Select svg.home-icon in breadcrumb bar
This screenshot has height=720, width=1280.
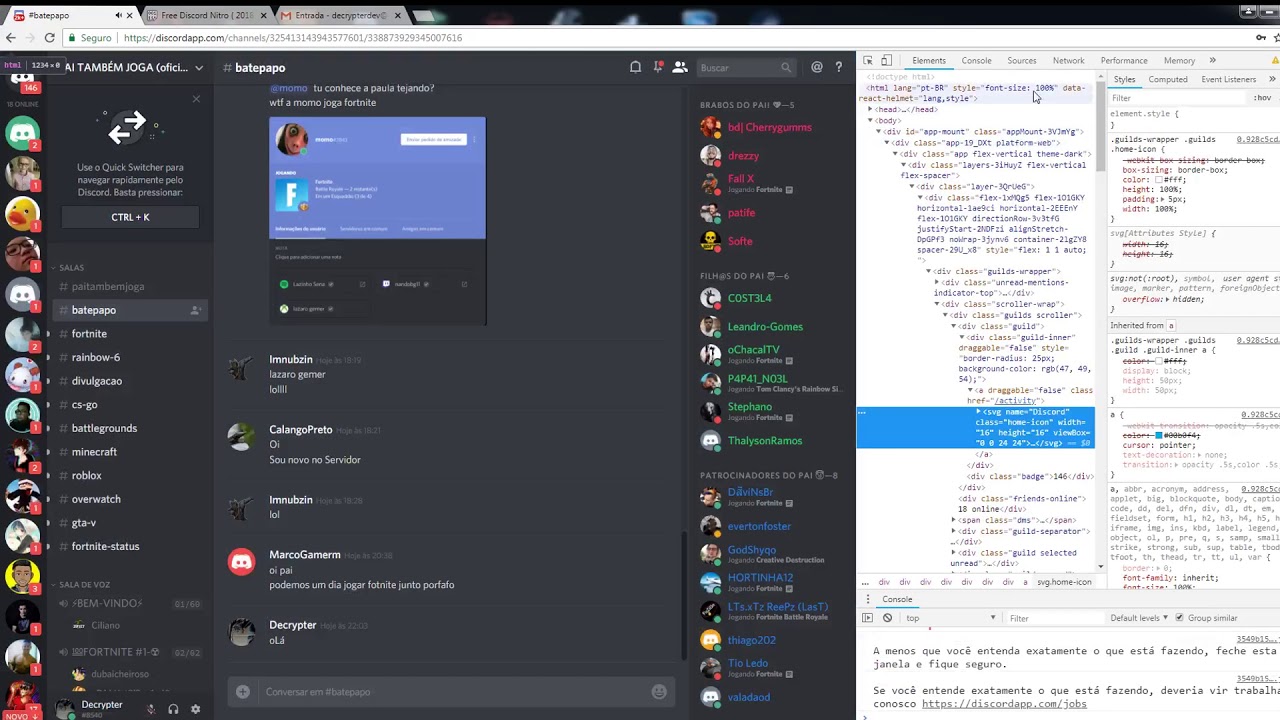tap(1063, 582)
